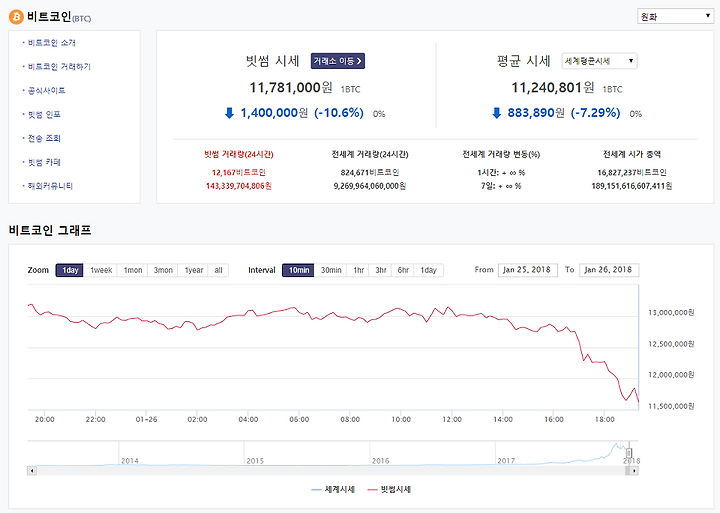Select the 1day interval
This screenshot has height=513, width=720.
tap(428, 270)
